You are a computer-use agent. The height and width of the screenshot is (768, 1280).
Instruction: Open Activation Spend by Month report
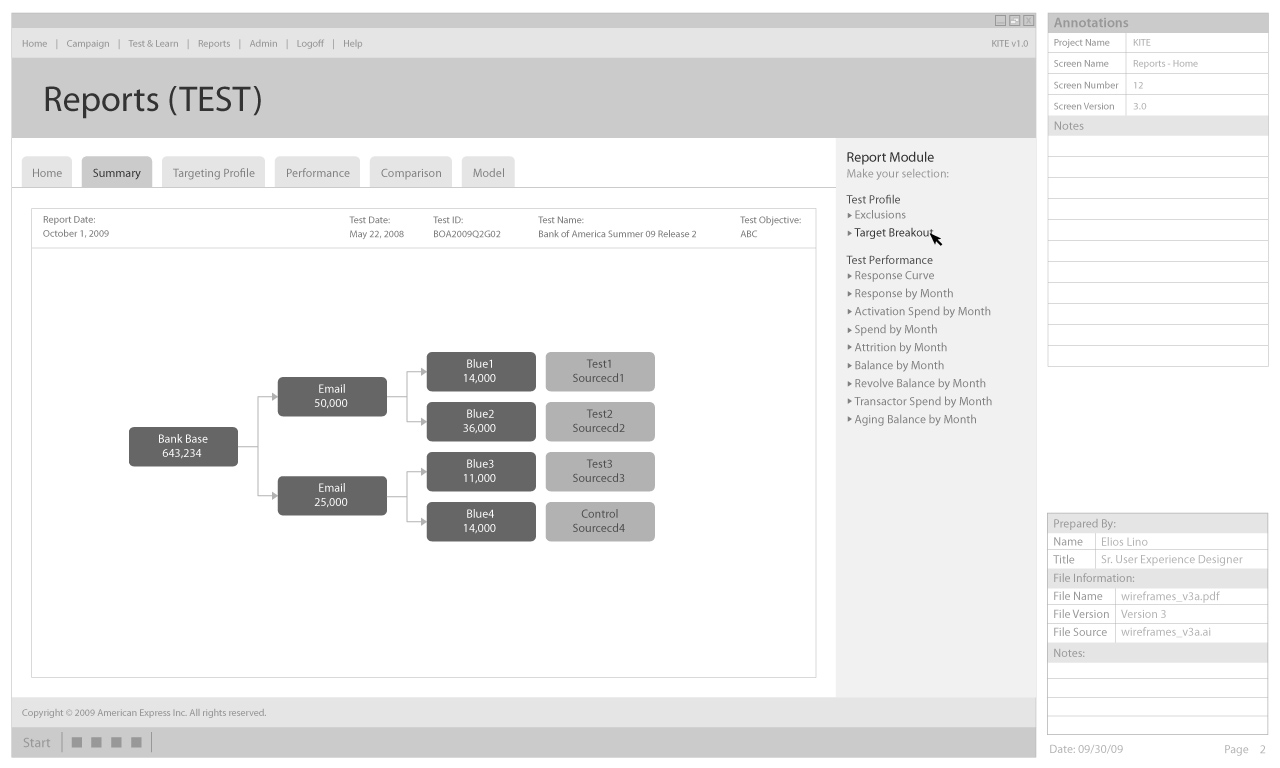[x=922, y=312]
